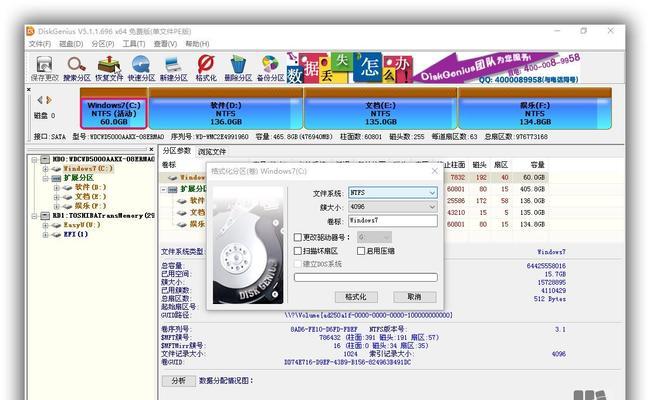650x400 pixels.
Task: Click the 娱乐(F:) drive icon in tree
Action: pos(67,206)
